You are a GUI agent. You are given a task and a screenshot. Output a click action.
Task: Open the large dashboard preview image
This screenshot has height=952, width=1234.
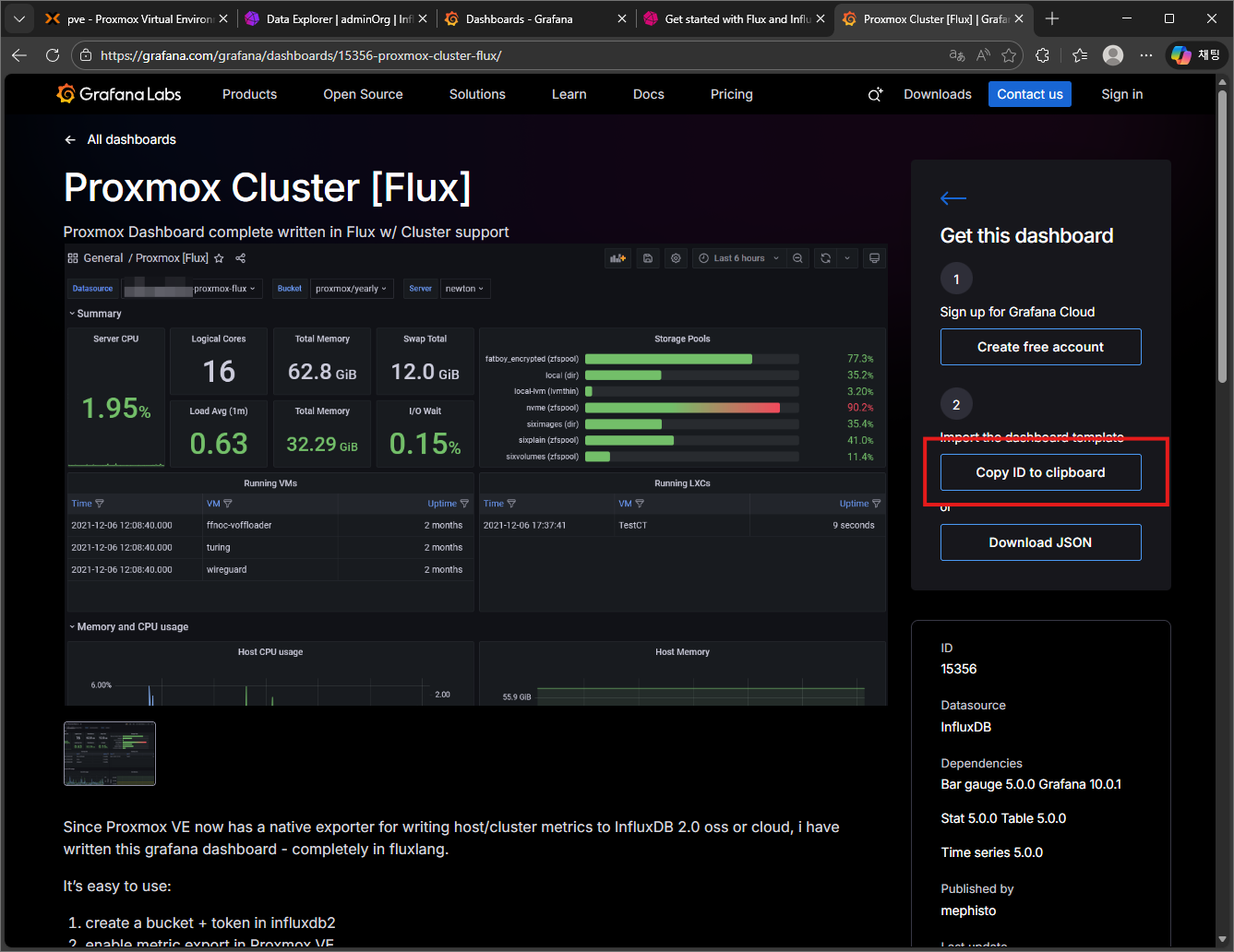click(x=475, y=475)
